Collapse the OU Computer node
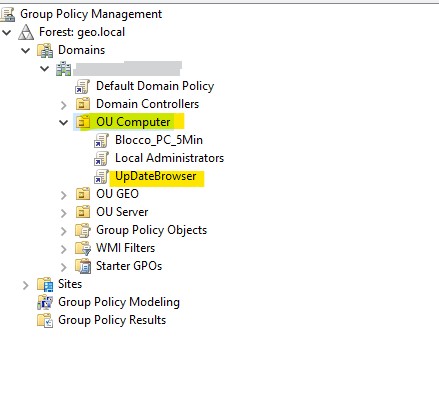This screenshot has height=395, width=439. (63, 123)
